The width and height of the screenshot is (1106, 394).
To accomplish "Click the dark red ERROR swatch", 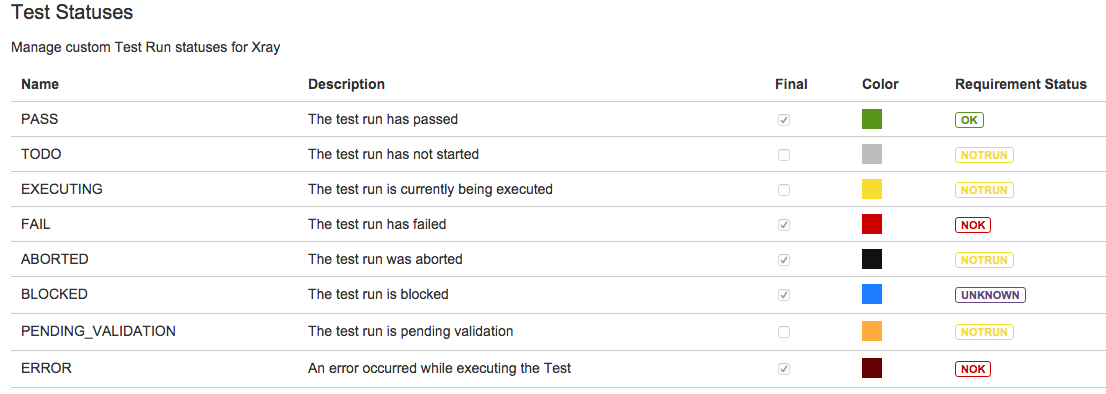I will (x=872, y=368).
